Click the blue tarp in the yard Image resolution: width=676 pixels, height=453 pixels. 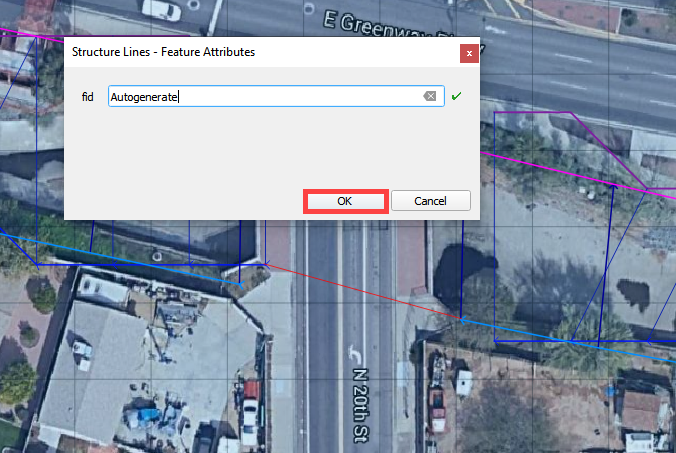(x=149, y=414)
